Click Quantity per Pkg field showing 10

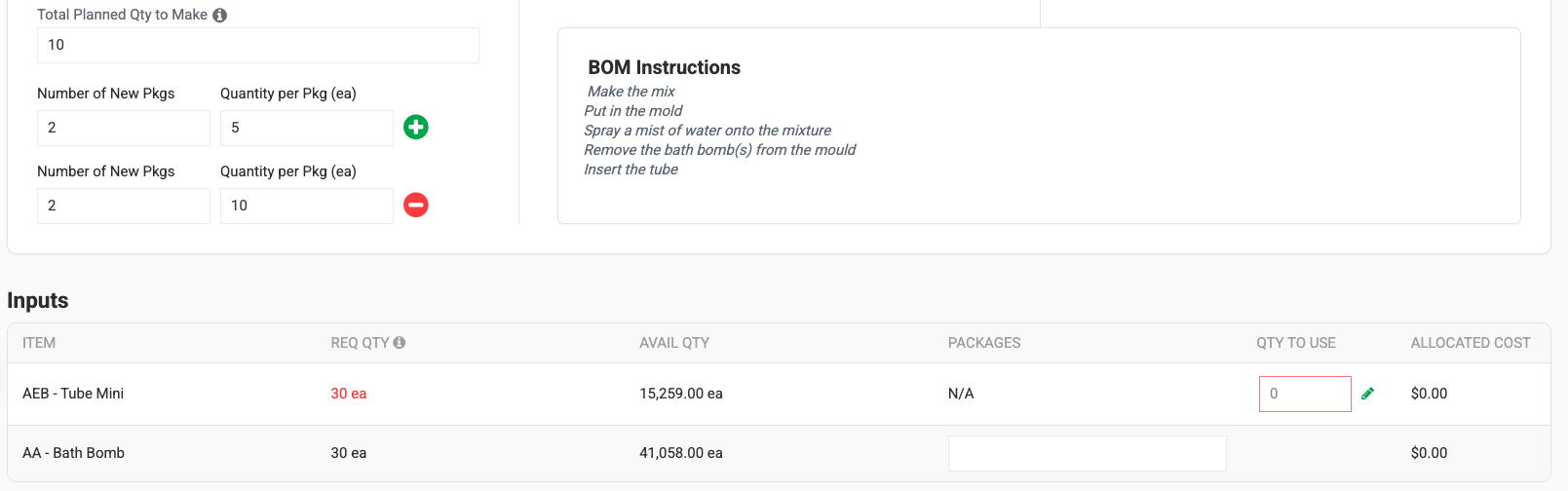(306, 206)
